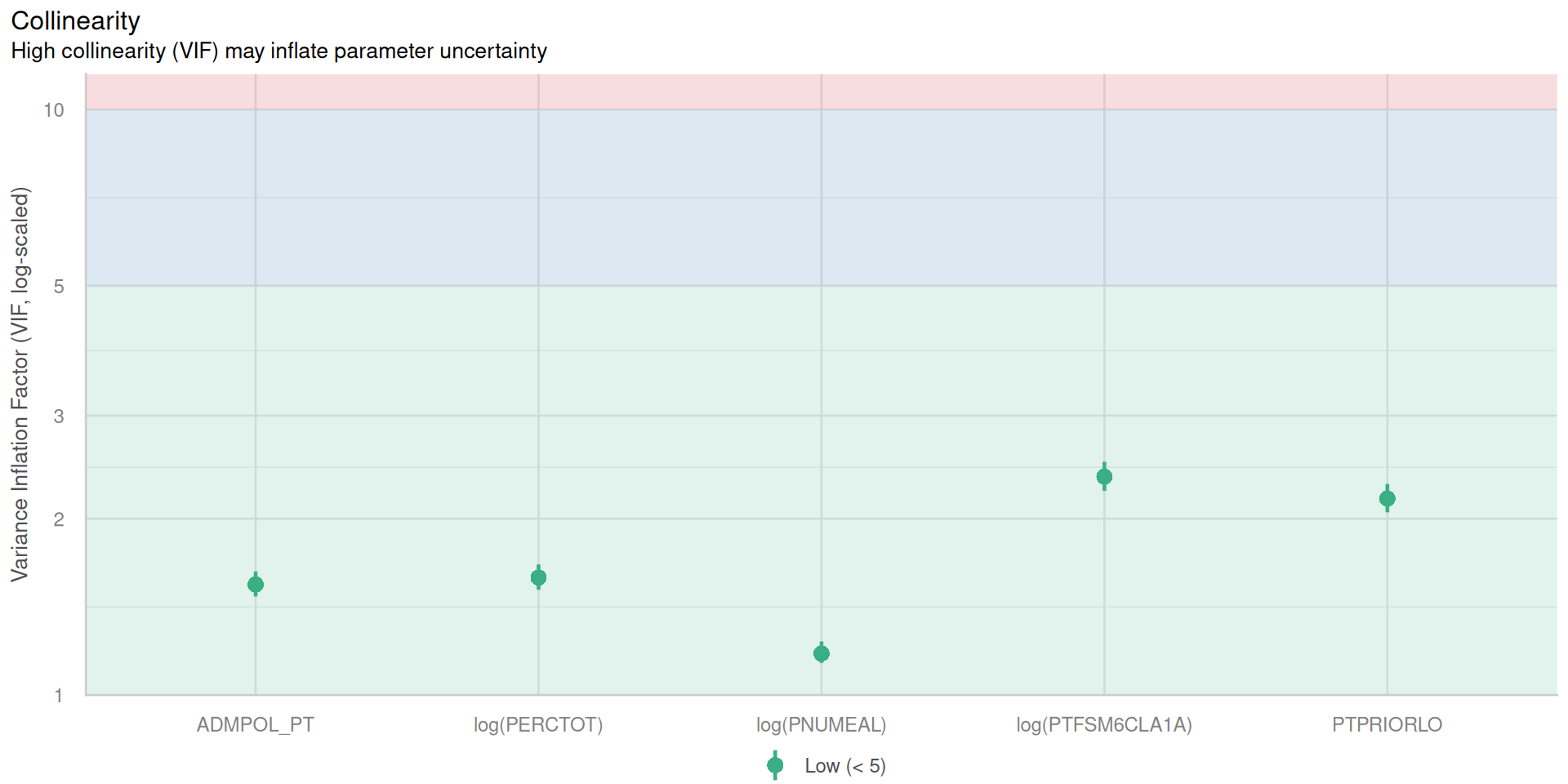The height and width of the screenshot is (784, 1568).
Task: Select the PTPRIORLO x-axis label
Action: tap(1387, 724)
